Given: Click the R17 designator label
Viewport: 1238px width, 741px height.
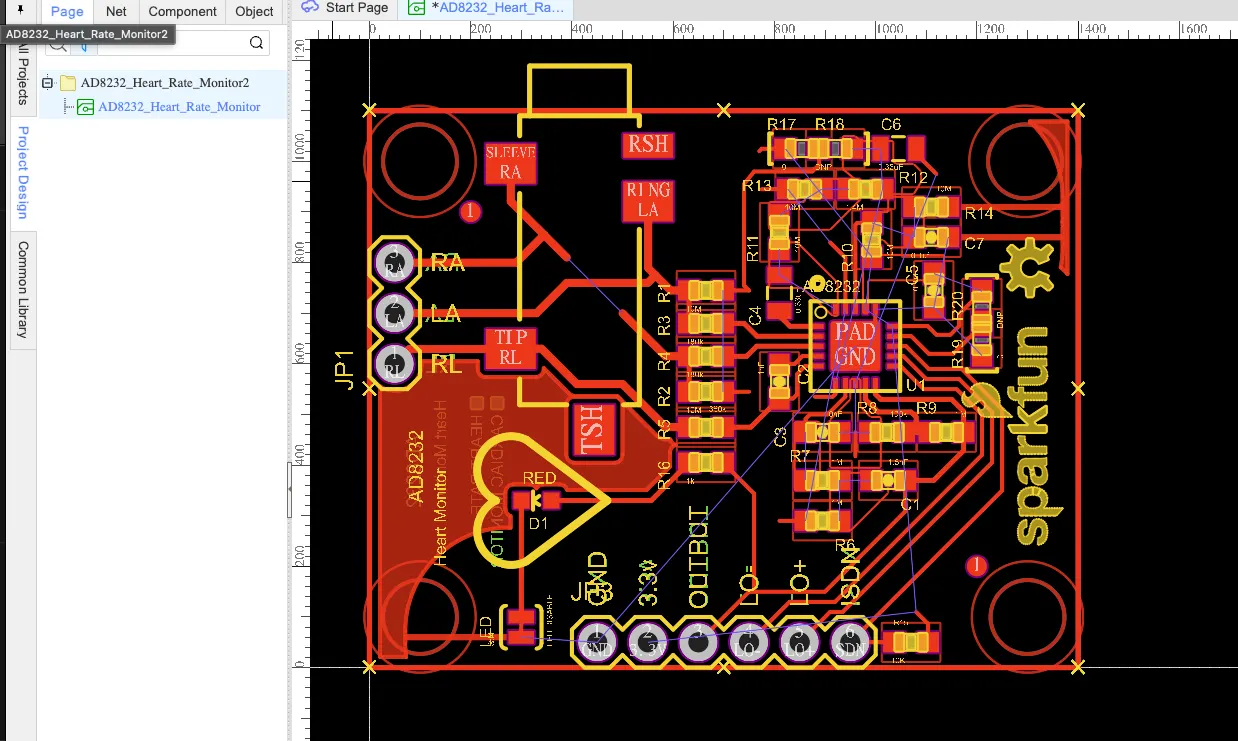Looking at the screenshot, I should click(781, 124).
